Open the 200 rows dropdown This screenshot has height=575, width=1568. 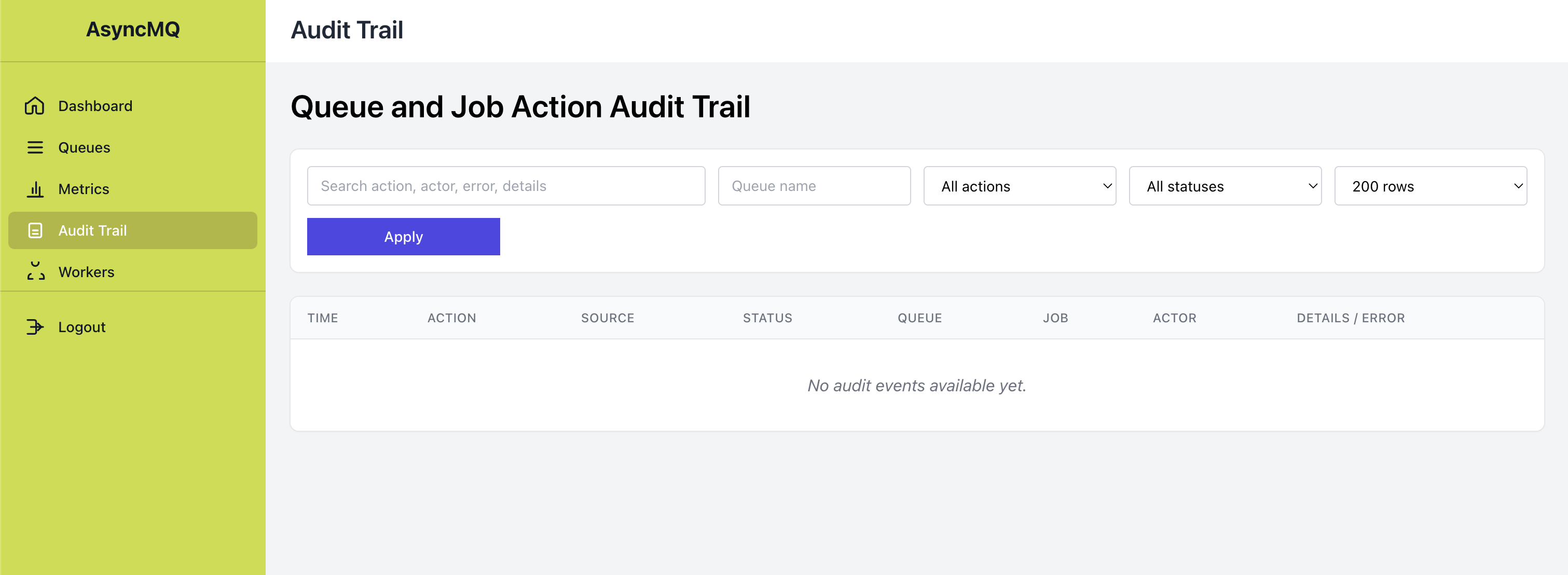[x=1431, y=186]
